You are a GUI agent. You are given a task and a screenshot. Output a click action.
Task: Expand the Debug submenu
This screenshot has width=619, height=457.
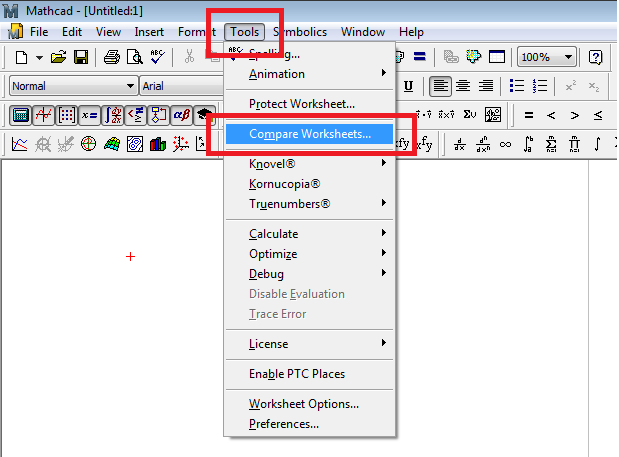[x=310, y=274]
